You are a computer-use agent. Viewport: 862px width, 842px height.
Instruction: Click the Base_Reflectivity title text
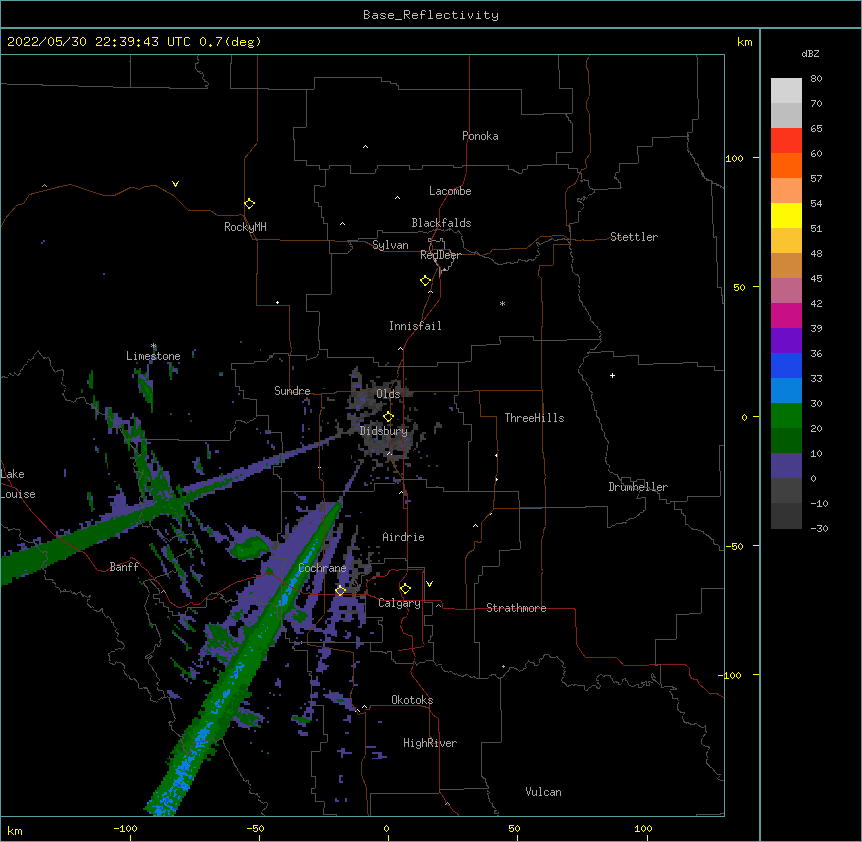click(x=431, y=15)
